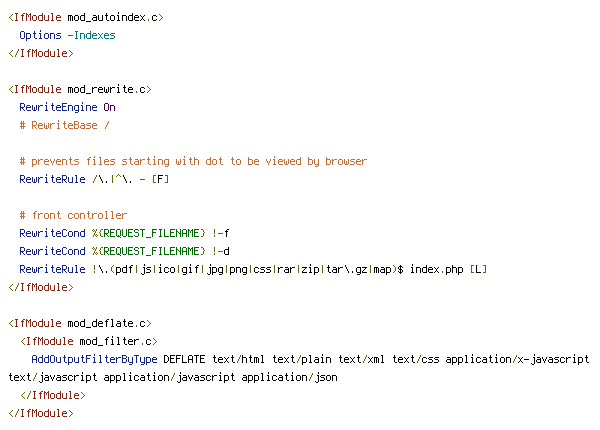
Task: Click the [F] flag text
Action: coord(160,179)
